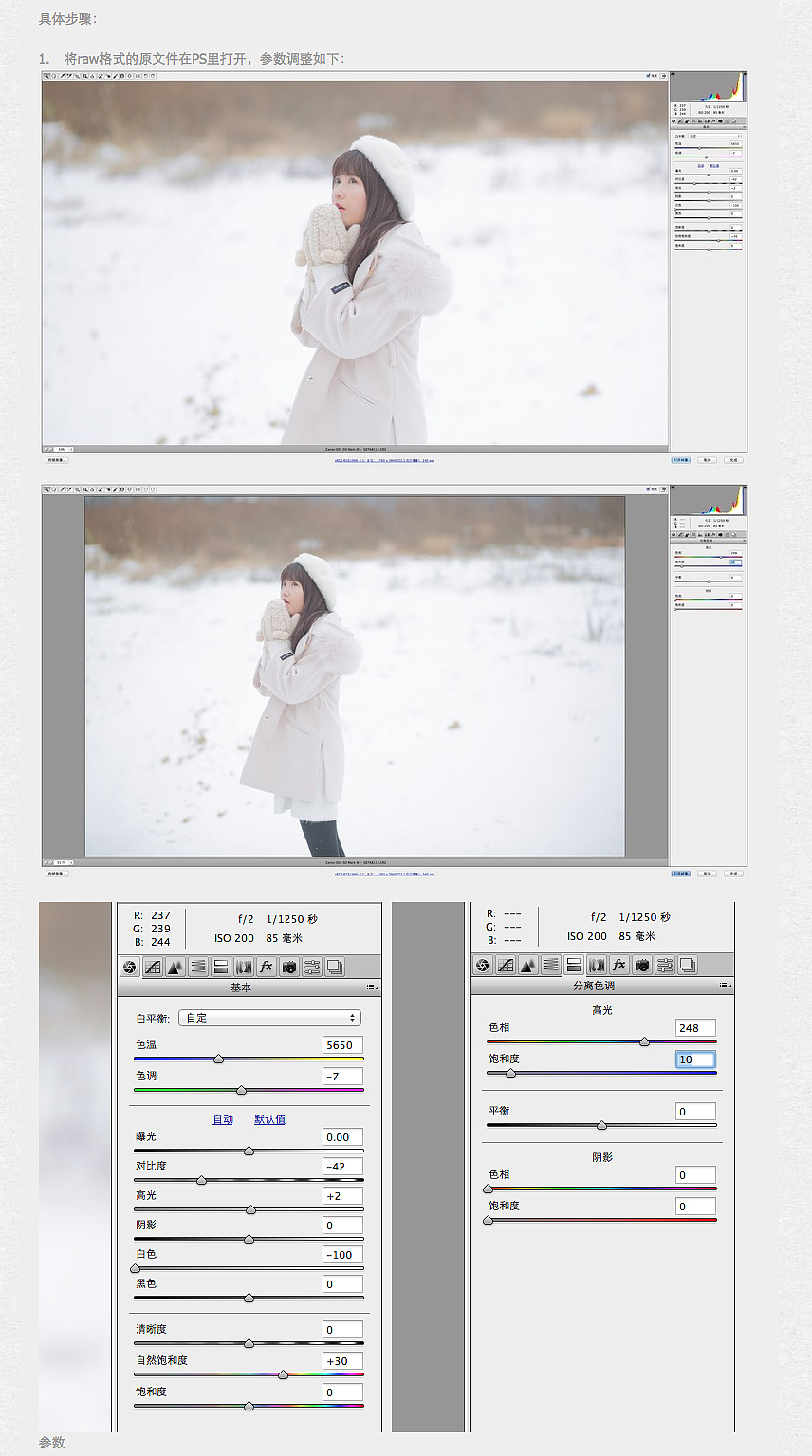Click the 色调 slider handle
Image resolution: width=812 pixels, height=1456 pixels.
[241, 1090]
